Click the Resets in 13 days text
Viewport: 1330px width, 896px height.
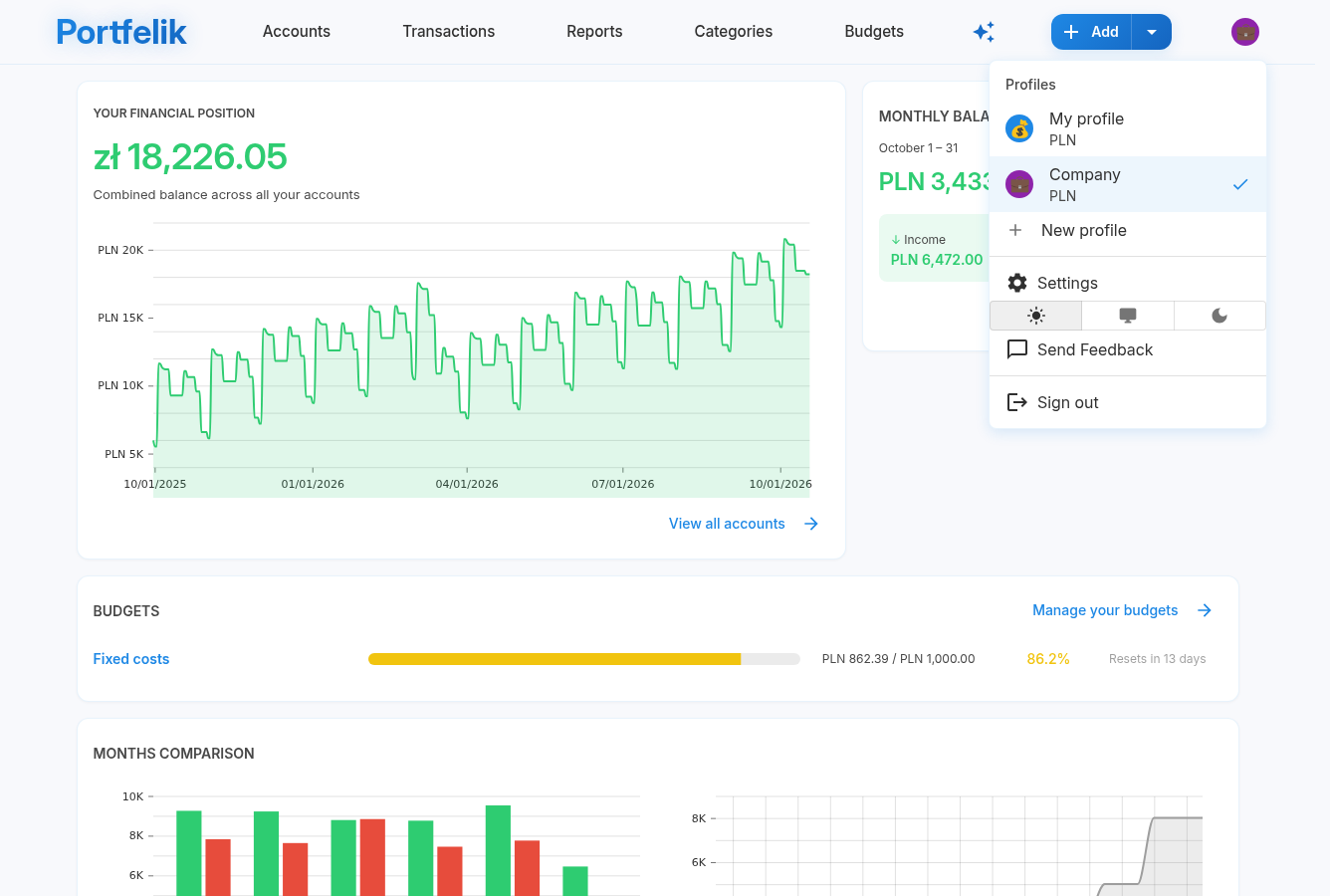[1158, 659]
